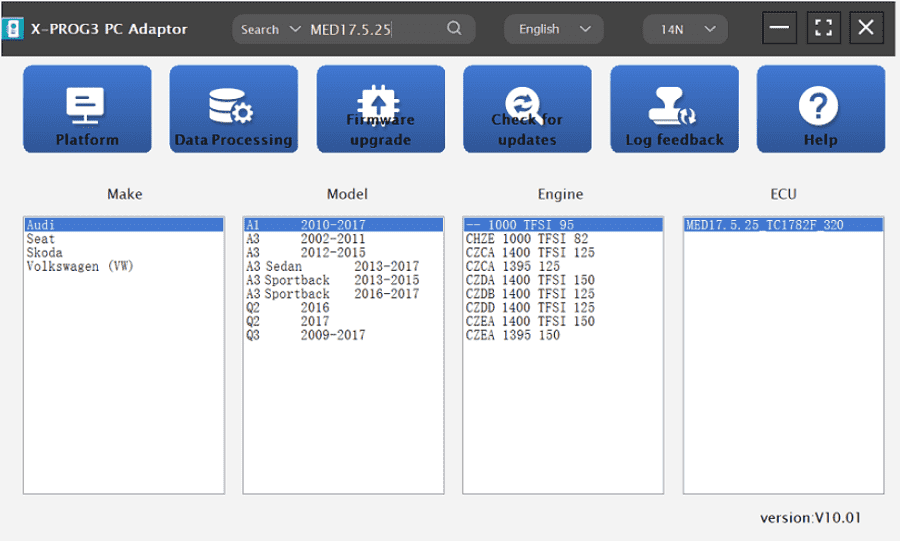
Task: Open the 14N dropdown
Action: (685, 29)
